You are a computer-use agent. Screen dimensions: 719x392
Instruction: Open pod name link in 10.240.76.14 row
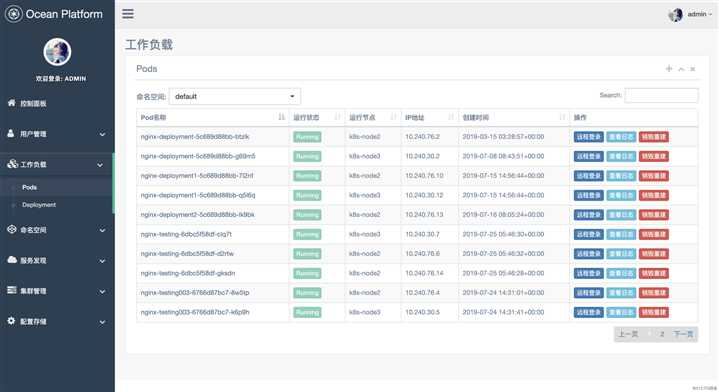click(188, 273)
